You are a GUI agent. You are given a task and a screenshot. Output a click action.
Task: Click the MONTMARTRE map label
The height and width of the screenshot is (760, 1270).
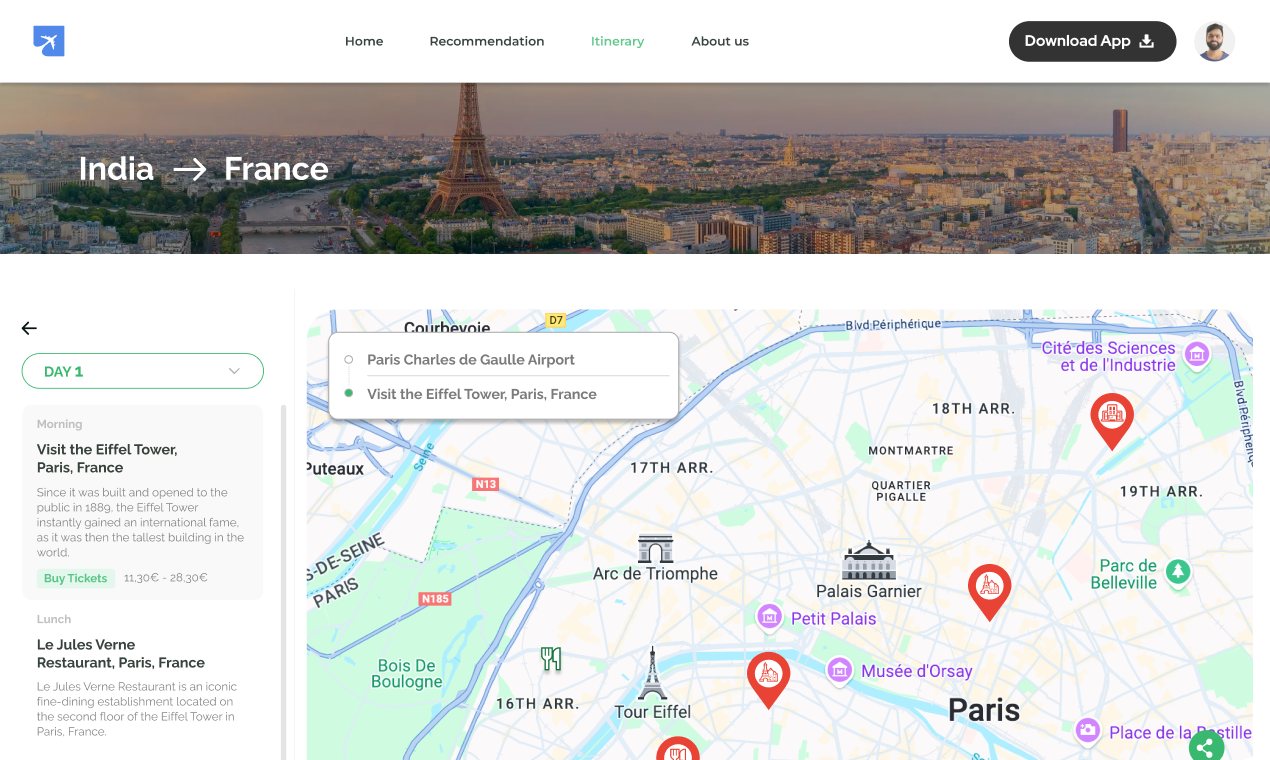point(911,451)
